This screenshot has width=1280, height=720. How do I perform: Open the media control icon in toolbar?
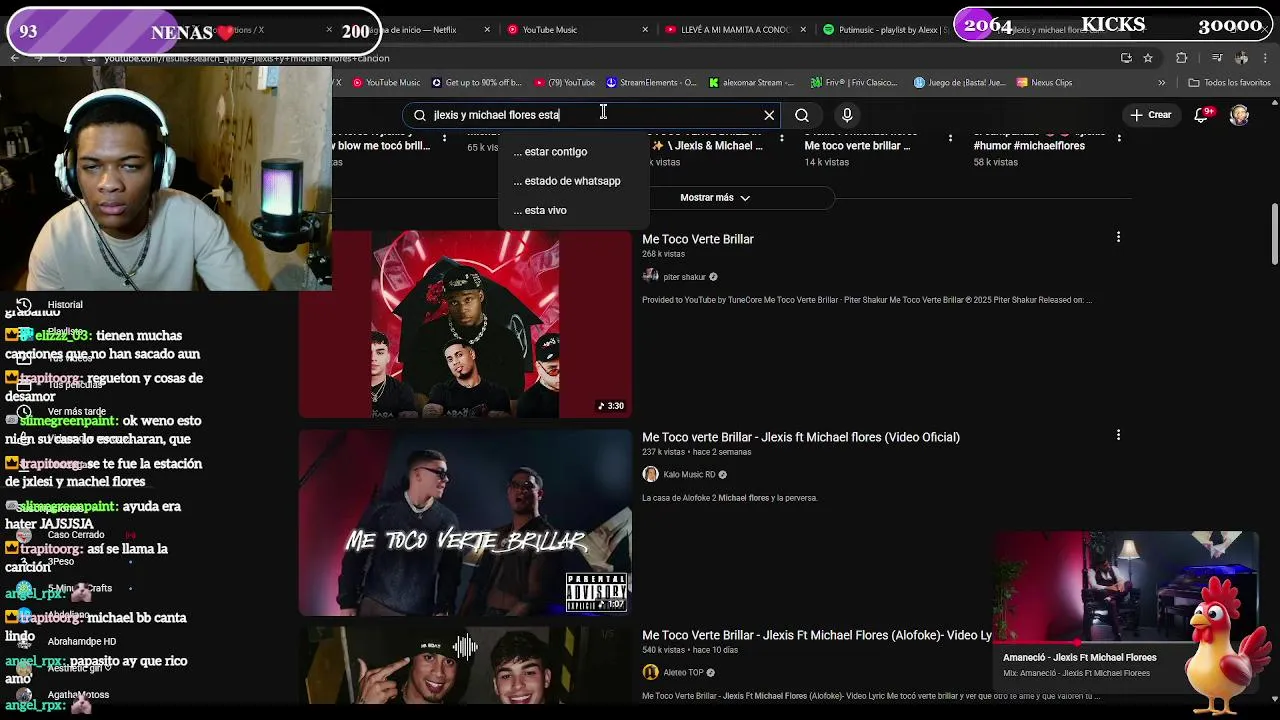[1217, 58]
